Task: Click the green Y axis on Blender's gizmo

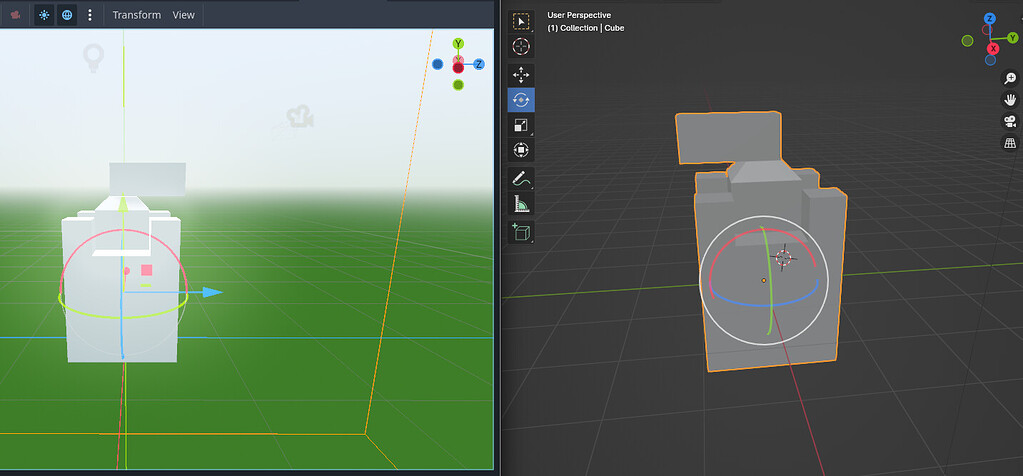Action: (x=1013, y=38)
